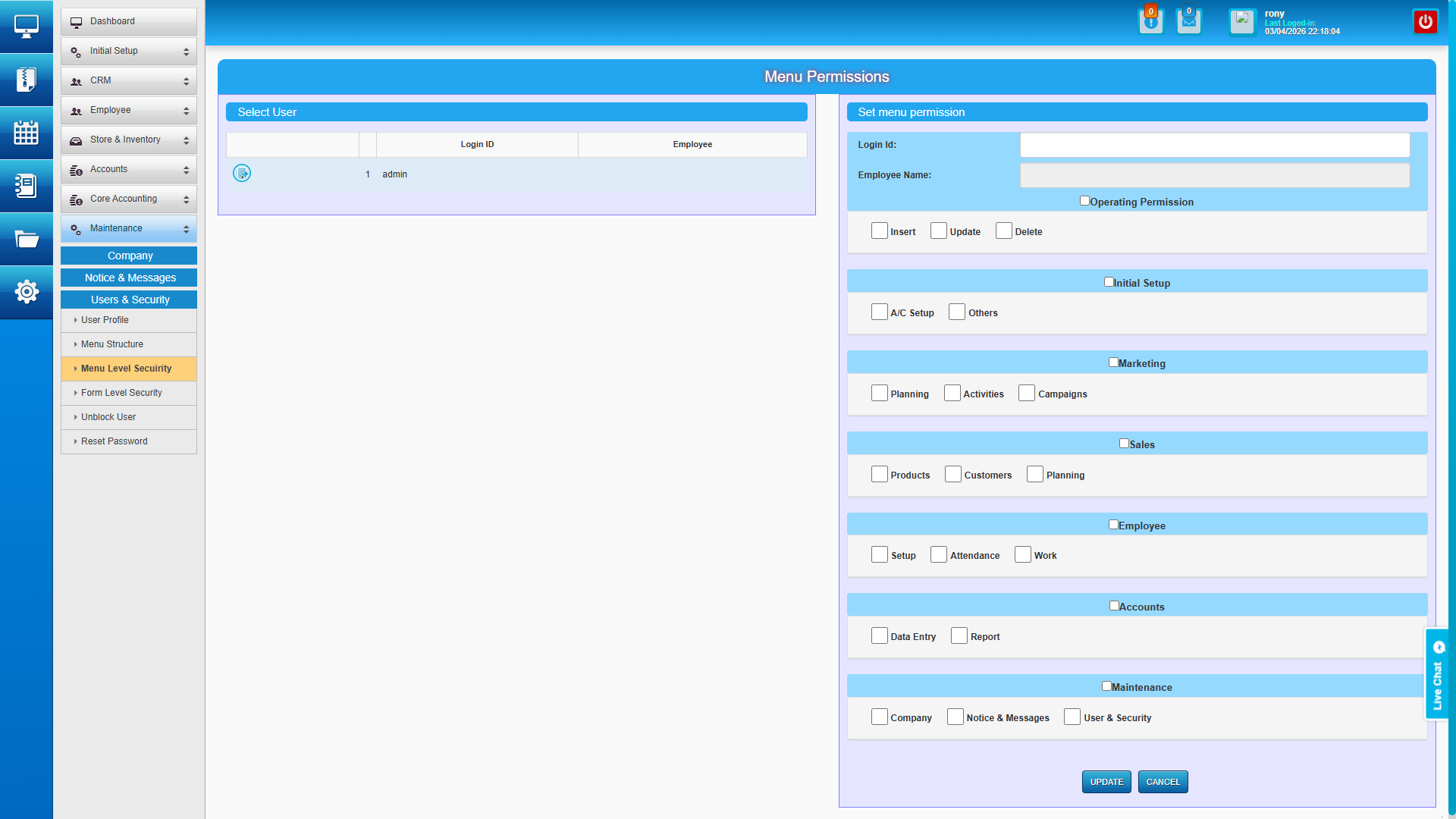
Task: Check the Campaigns checkbox under Marketing
Action: pyautogui.click(x=1026, y=394)
